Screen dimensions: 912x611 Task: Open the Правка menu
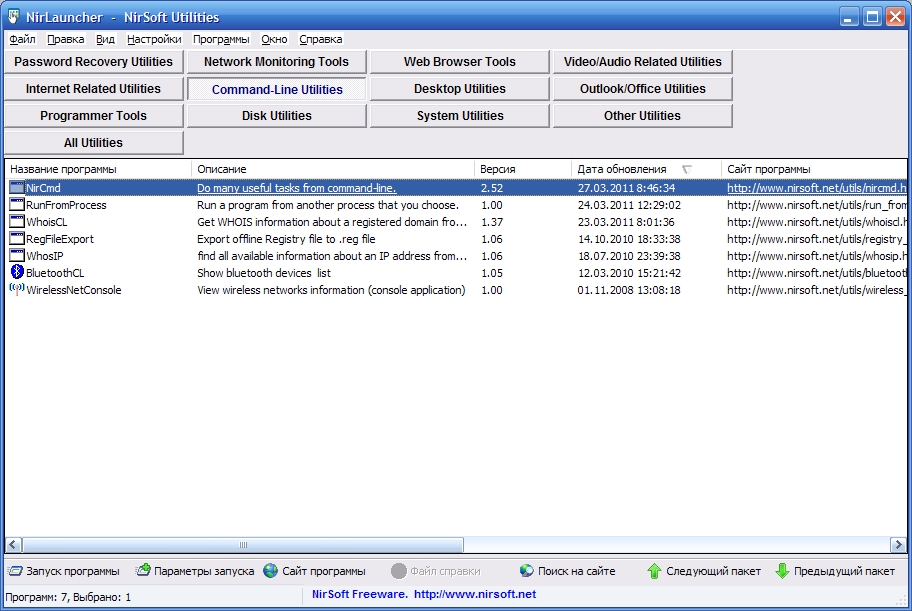click(65, 39)
